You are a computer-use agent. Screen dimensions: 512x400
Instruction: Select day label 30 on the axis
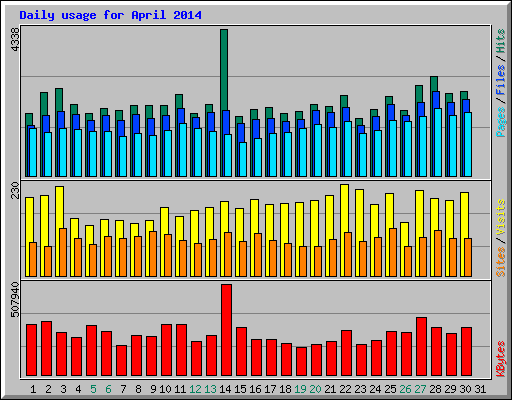pos(465,389)
